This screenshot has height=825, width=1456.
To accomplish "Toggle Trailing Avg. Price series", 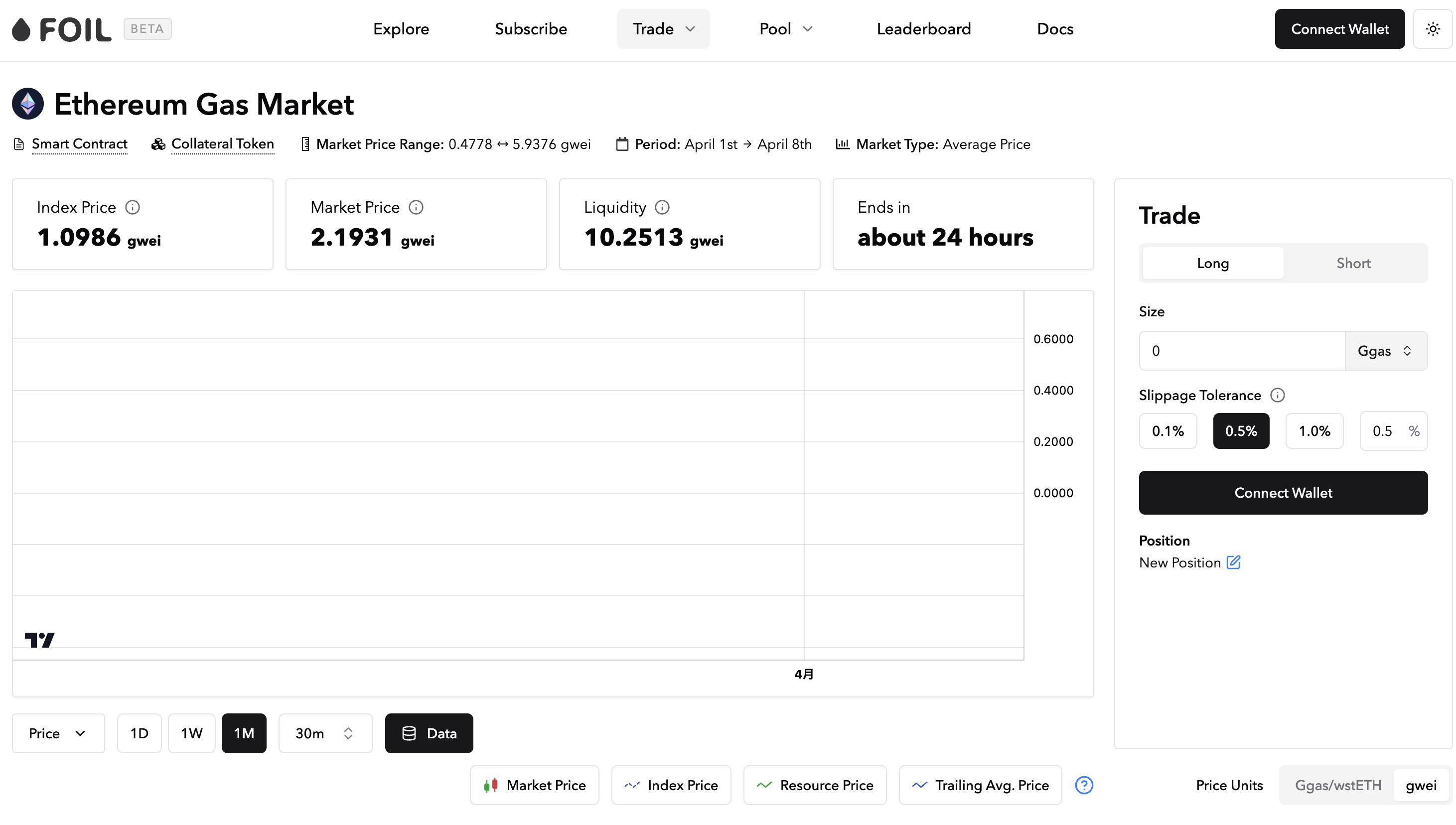I will 980,785.
